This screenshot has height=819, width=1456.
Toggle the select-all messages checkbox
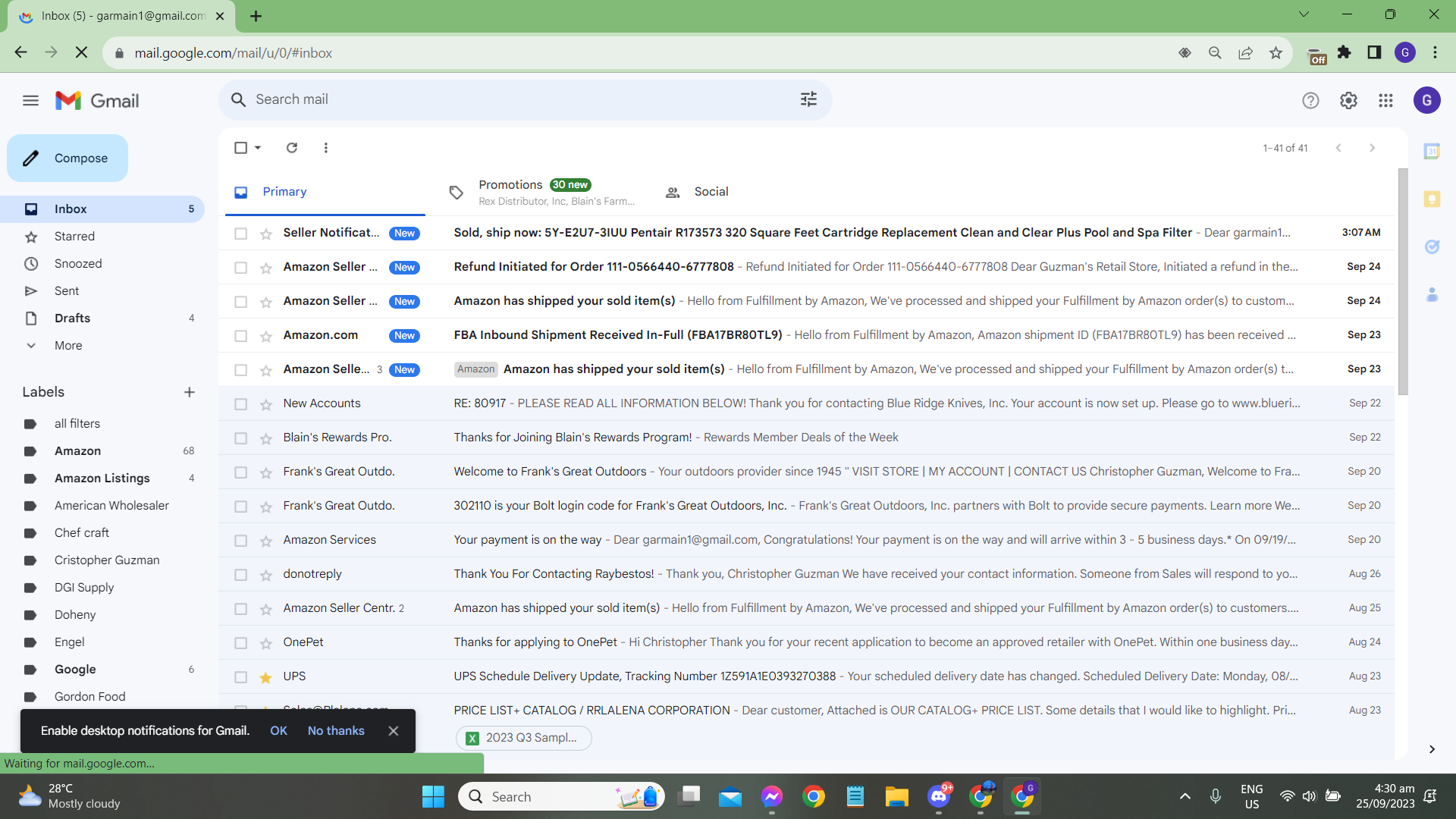click(x=240, y=148)
